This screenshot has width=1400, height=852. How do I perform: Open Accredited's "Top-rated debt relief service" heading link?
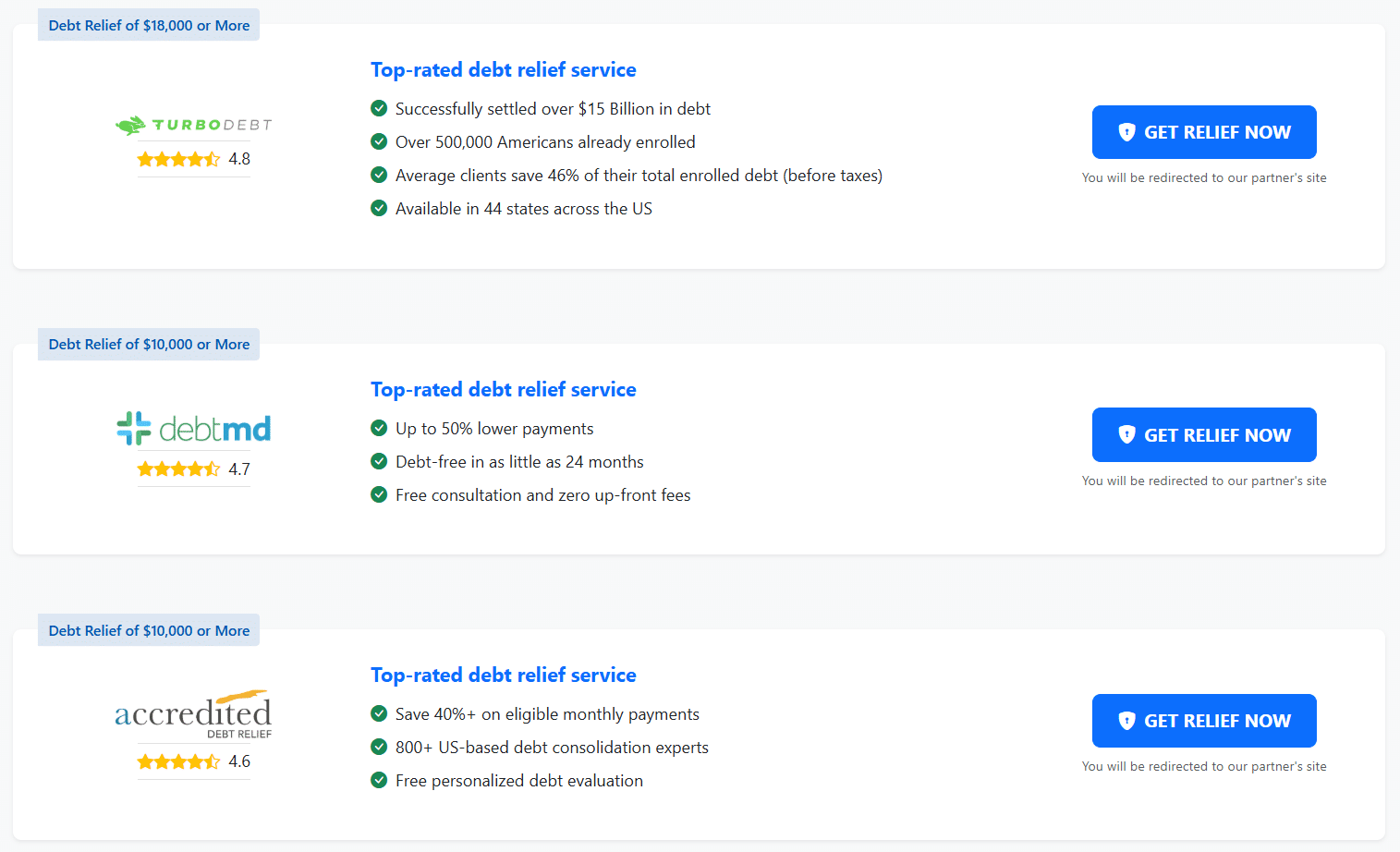503,676
